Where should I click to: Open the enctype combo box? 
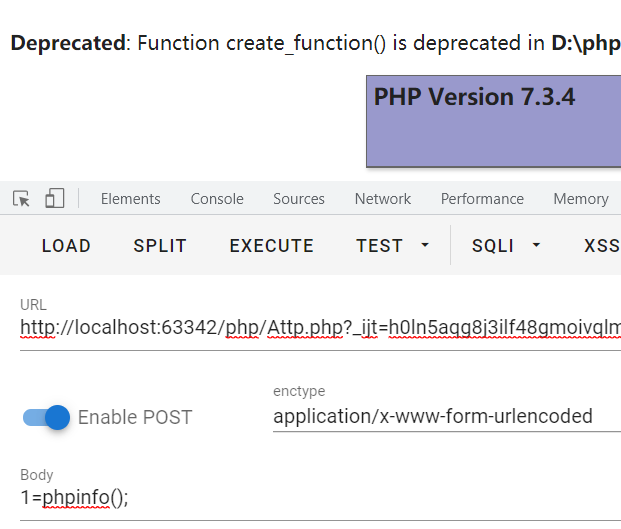[446, 417]
